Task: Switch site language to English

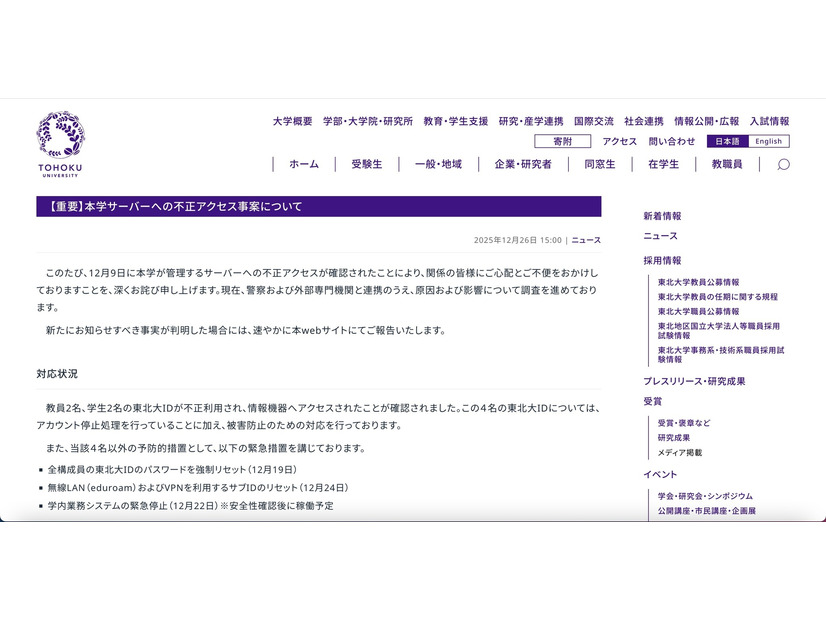Action: (x=766, y=141)
